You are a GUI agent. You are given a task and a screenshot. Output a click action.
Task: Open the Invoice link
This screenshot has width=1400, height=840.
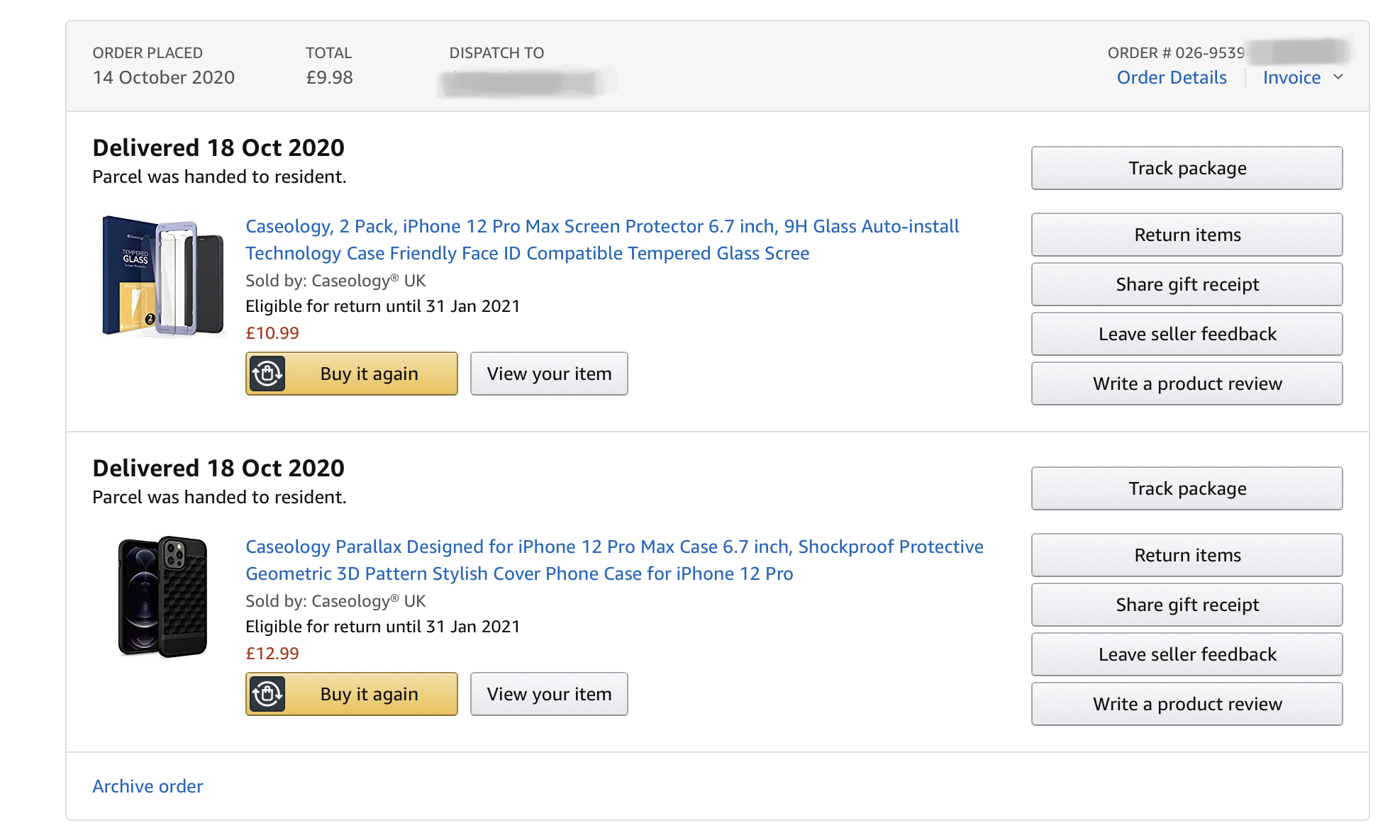pos(1291,77)
